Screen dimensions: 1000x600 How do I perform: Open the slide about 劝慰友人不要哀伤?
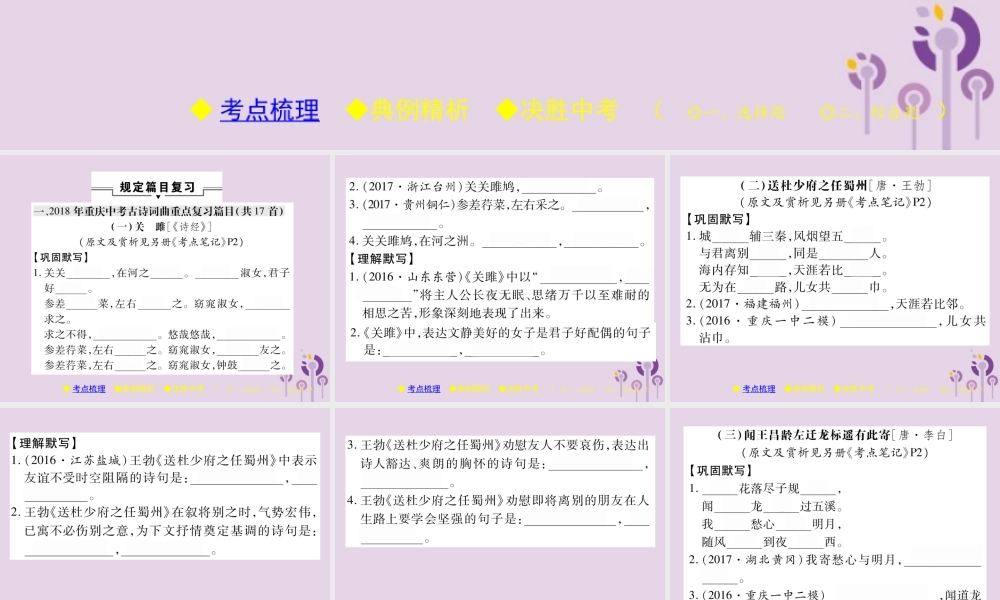click(500, 504)
